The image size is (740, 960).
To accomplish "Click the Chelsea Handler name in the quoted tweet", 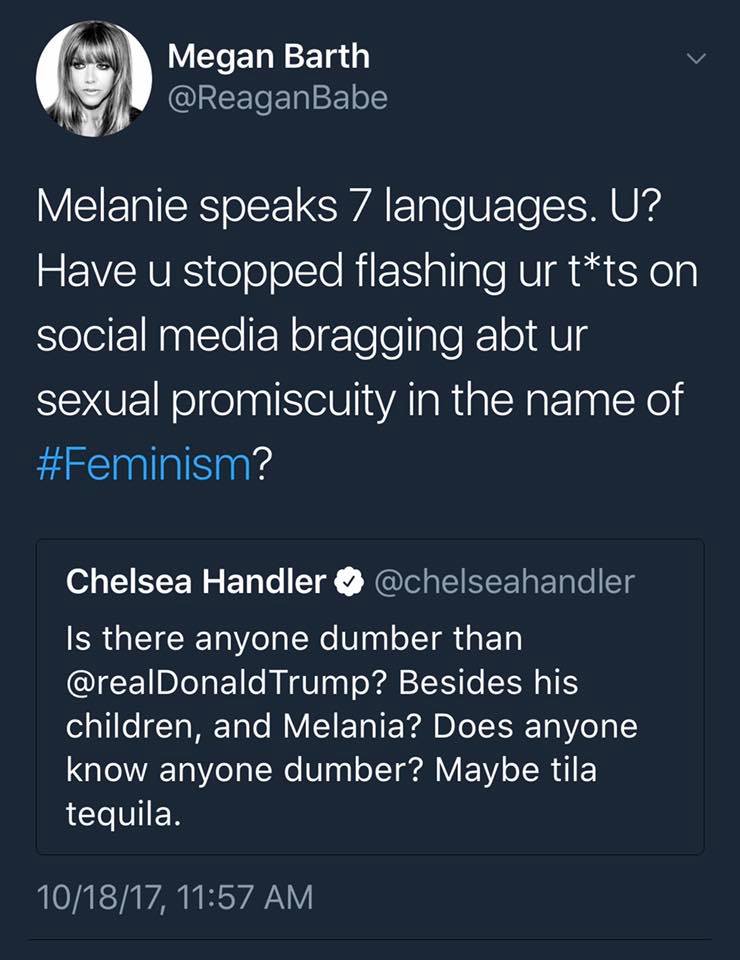I will (x=196, y=582).
